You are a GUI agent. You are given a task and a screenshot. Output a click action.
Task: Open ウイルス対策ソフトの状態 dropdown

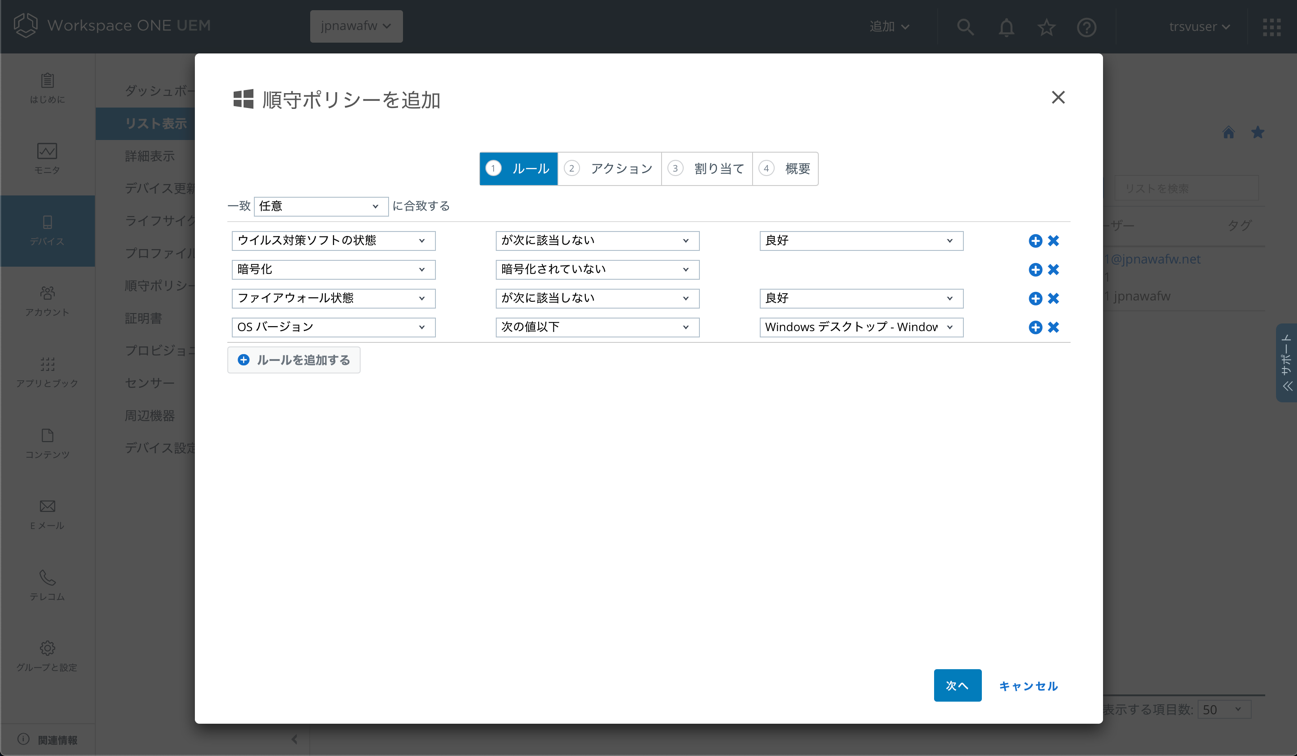point(333,241)
